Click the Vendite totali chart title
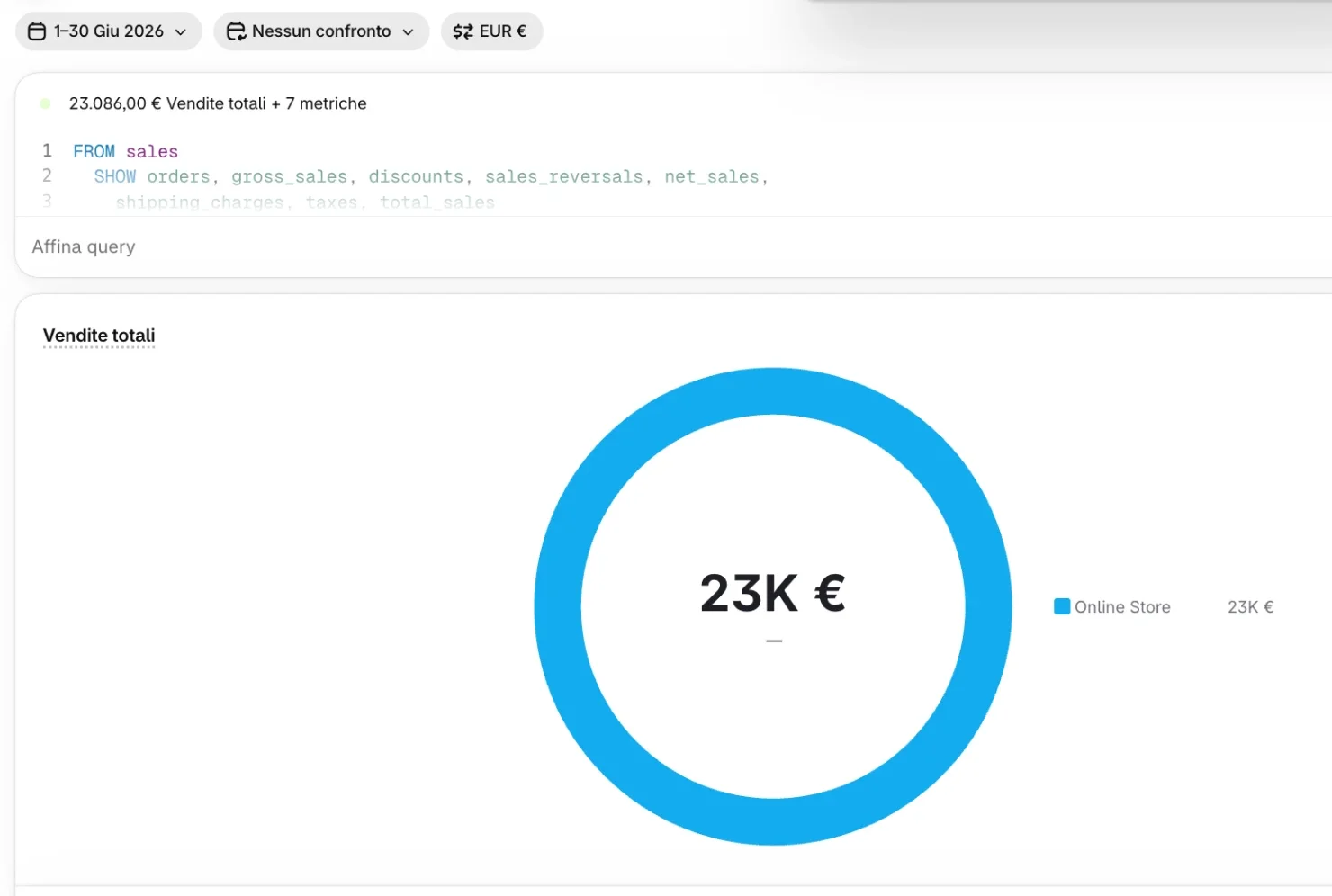The width and height of the screenshot is (1332, 896). (99, 336)
